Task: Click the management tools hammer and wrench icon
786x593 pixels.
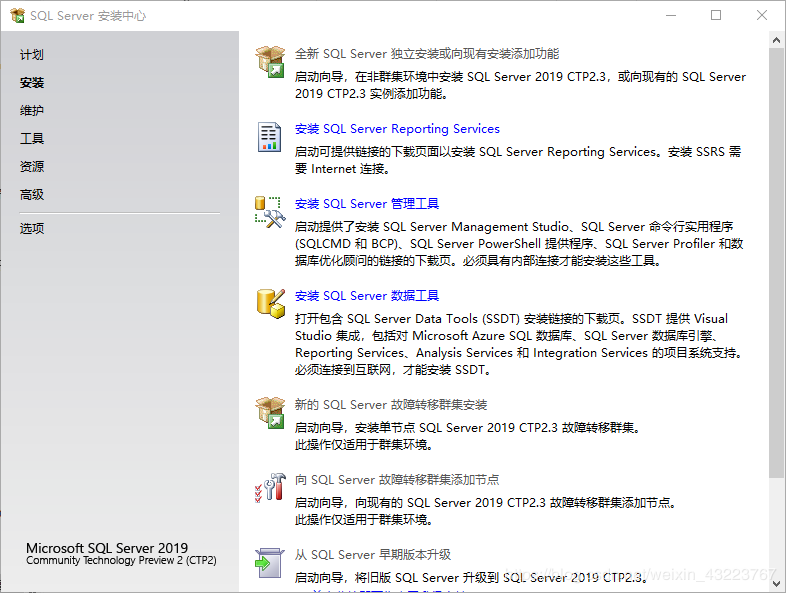Action: (x=270, y=212)
